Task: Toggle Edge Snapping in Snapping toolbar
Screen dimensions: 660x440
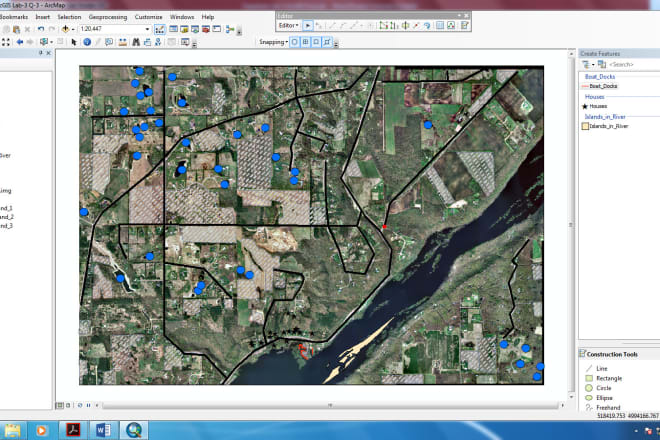Action: [327, 42]
